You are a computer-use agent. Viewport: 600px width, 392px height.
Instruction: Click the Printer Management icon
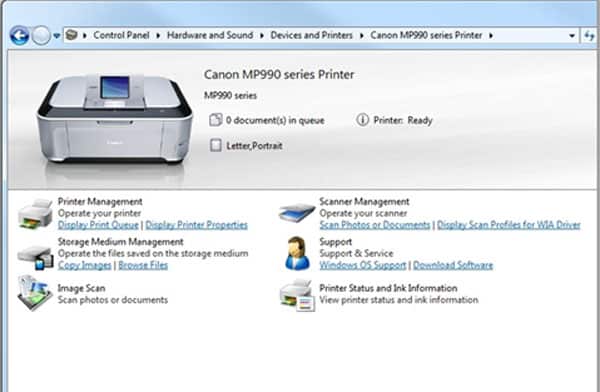pyautogui.click(x=35, y=214)
